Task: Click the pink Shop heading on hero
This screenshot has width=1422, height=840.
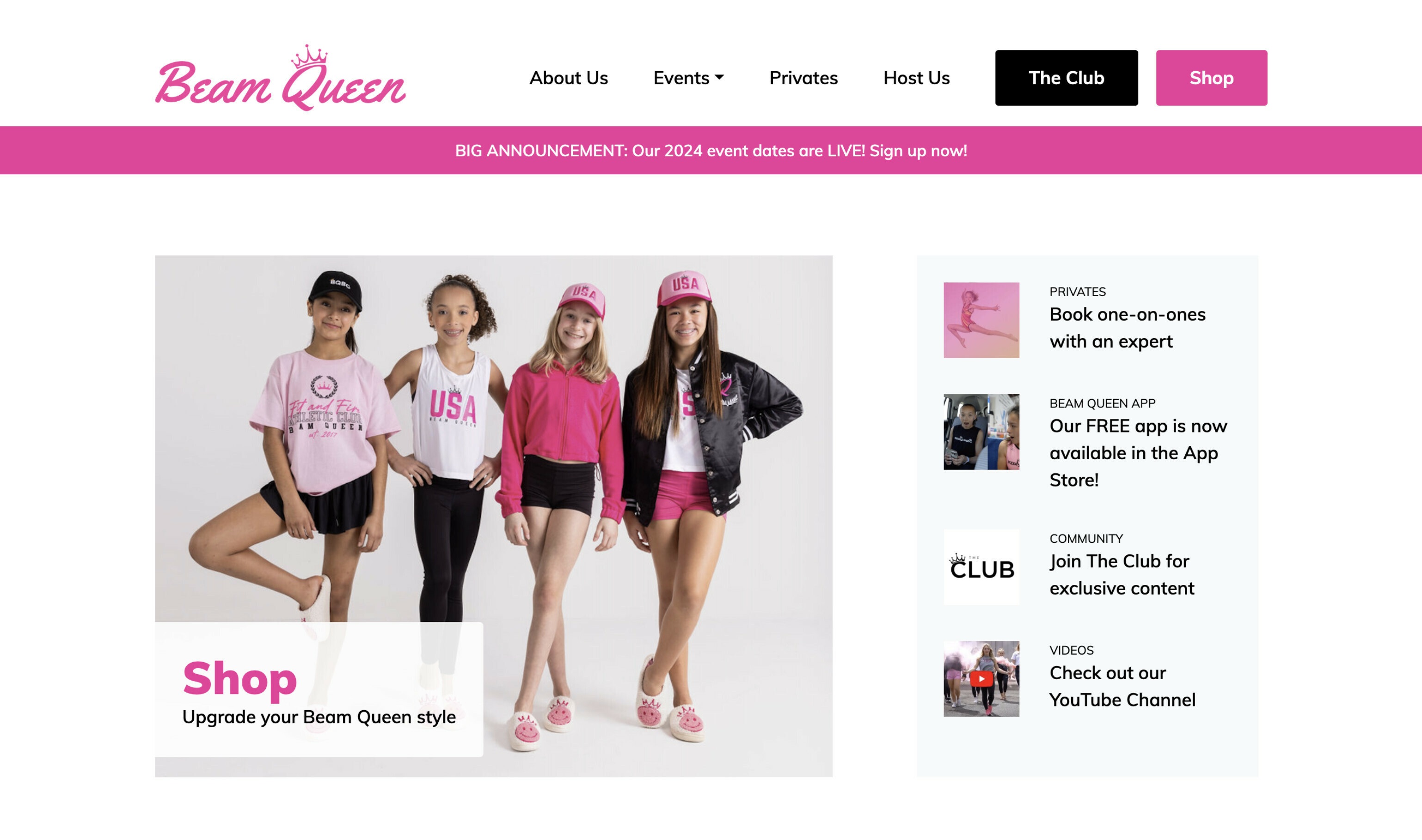Action: (x=239, y=678)
